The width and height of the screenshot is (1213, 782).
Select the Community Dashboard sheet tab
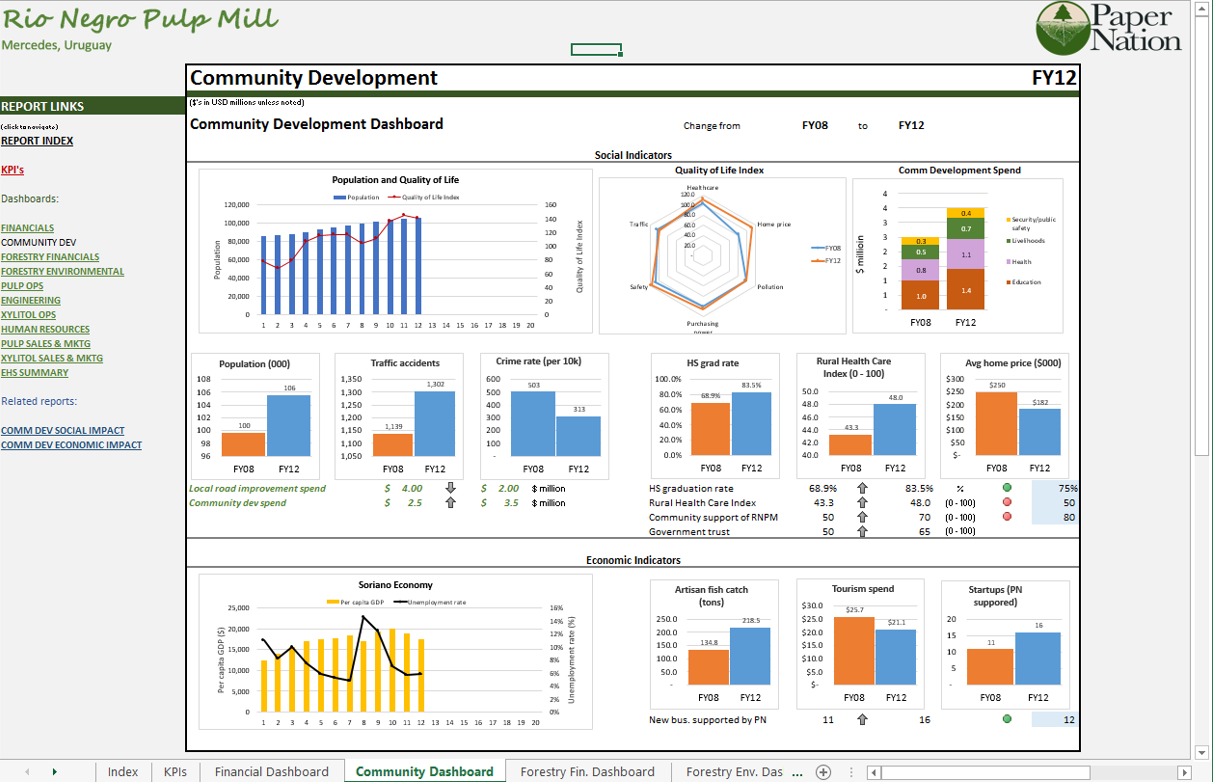click(x=425, y=772)
